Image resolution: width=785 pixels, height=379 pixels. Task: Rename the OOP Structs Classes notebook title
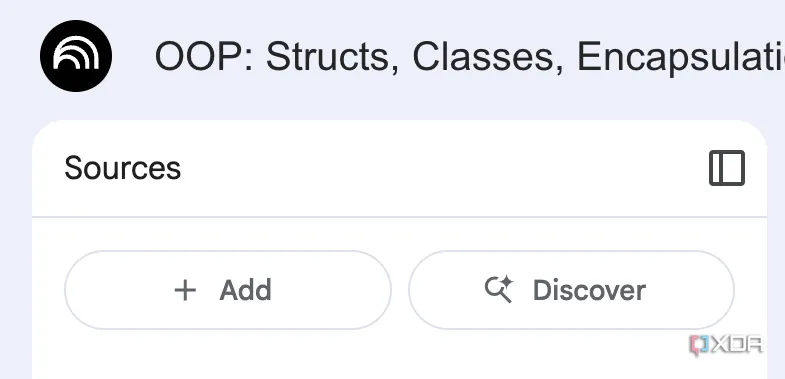pos(470,57)
